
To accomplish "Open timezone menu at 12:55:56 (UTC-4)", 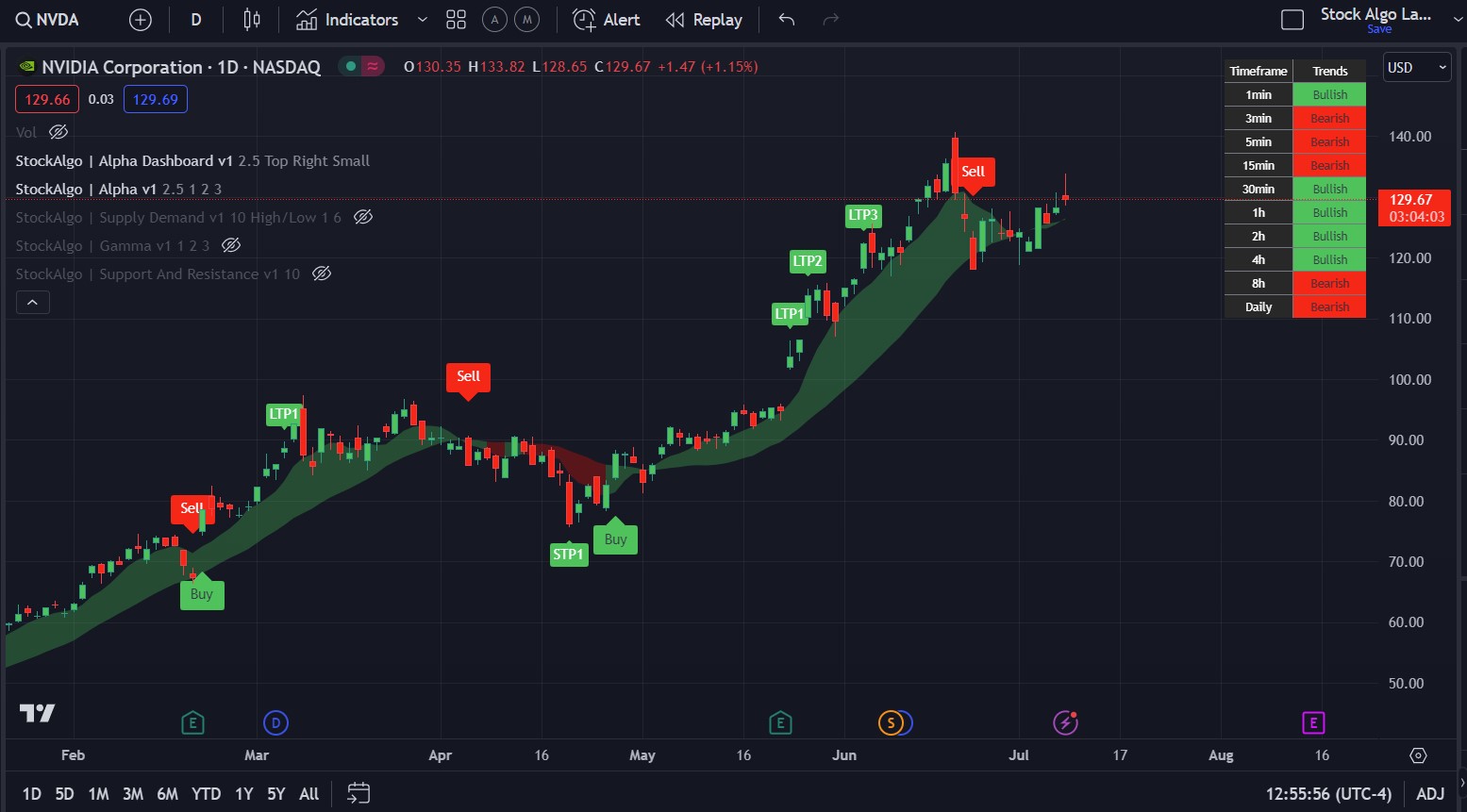I will pos(1328,794).
